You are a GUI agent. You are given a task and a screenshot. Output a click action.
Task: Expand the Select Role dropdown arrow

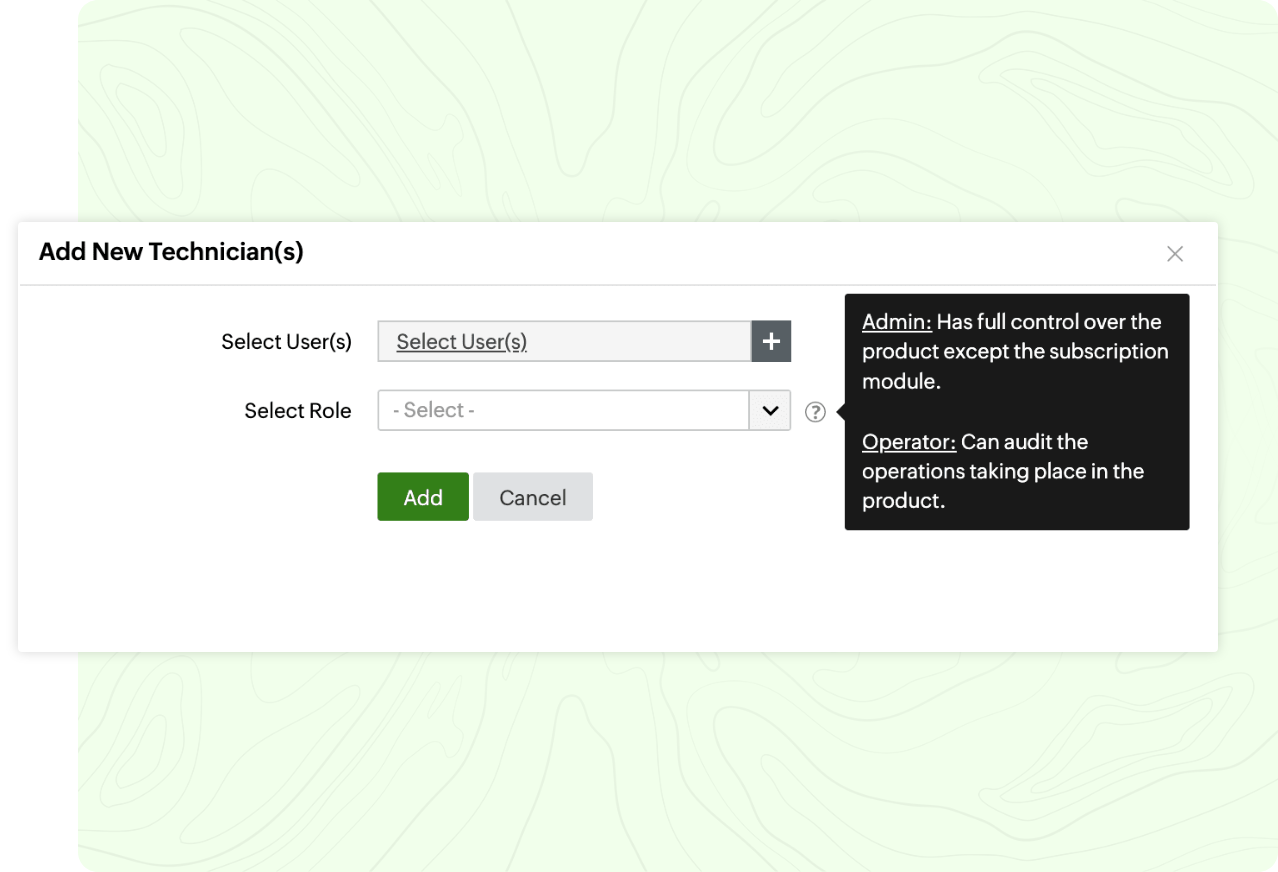pos(770,410)
